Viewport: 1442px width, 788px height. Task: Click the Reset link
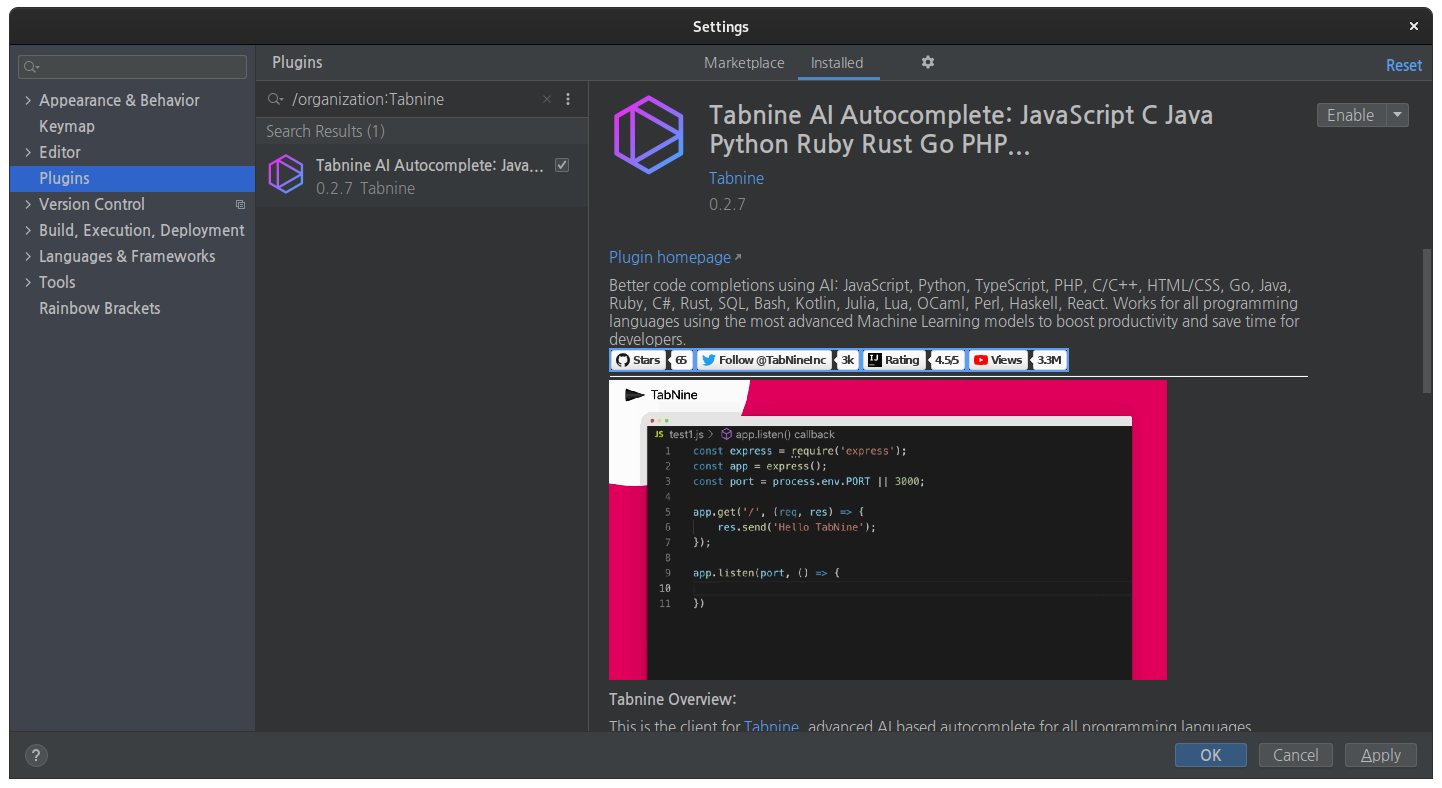pyautogui.click(x=1404, y=65)
